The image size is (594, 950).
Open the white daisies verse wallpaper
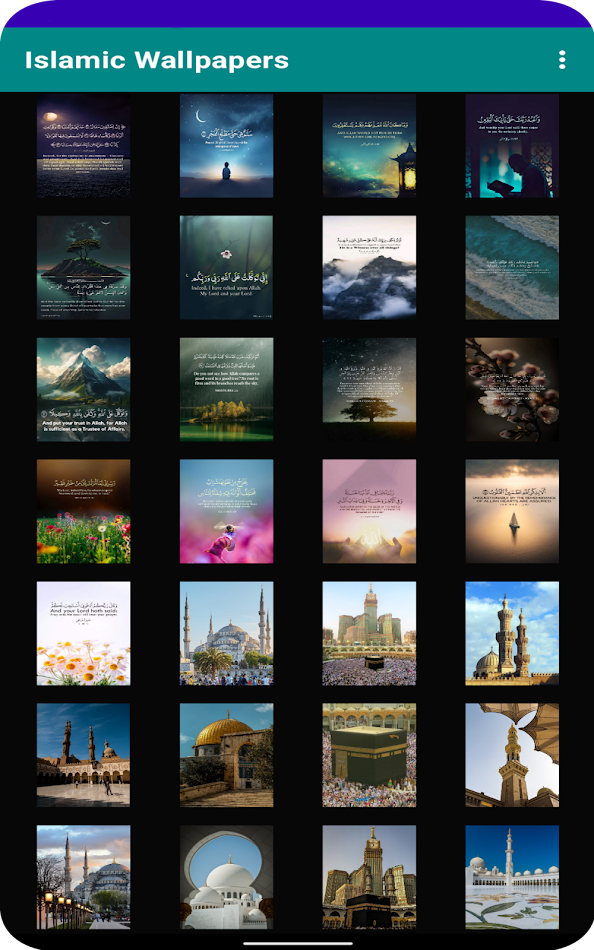tap(84, 634)
